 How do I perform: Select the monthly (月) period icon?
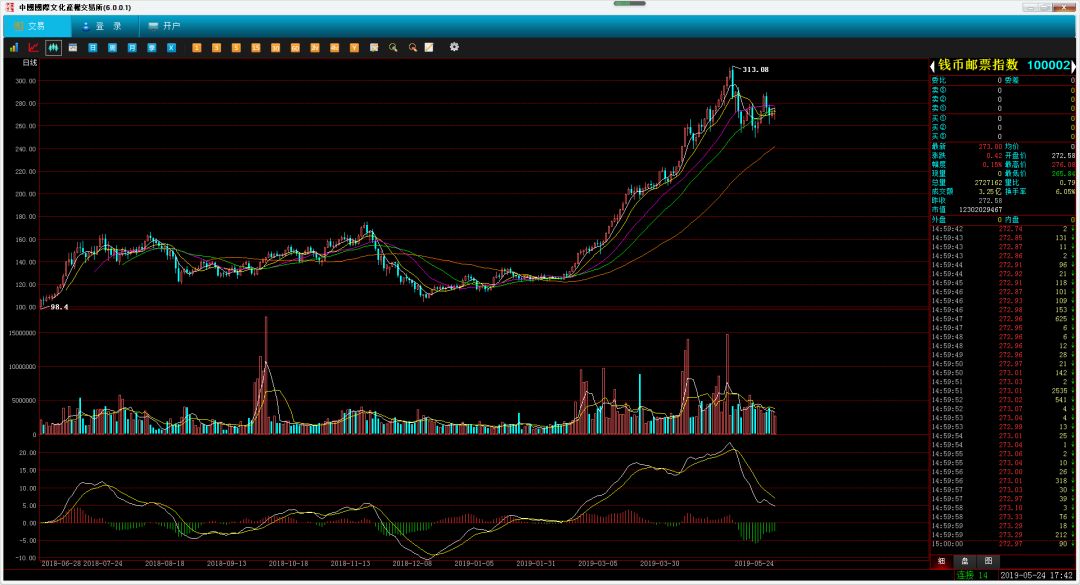click(x=132, y=48)
